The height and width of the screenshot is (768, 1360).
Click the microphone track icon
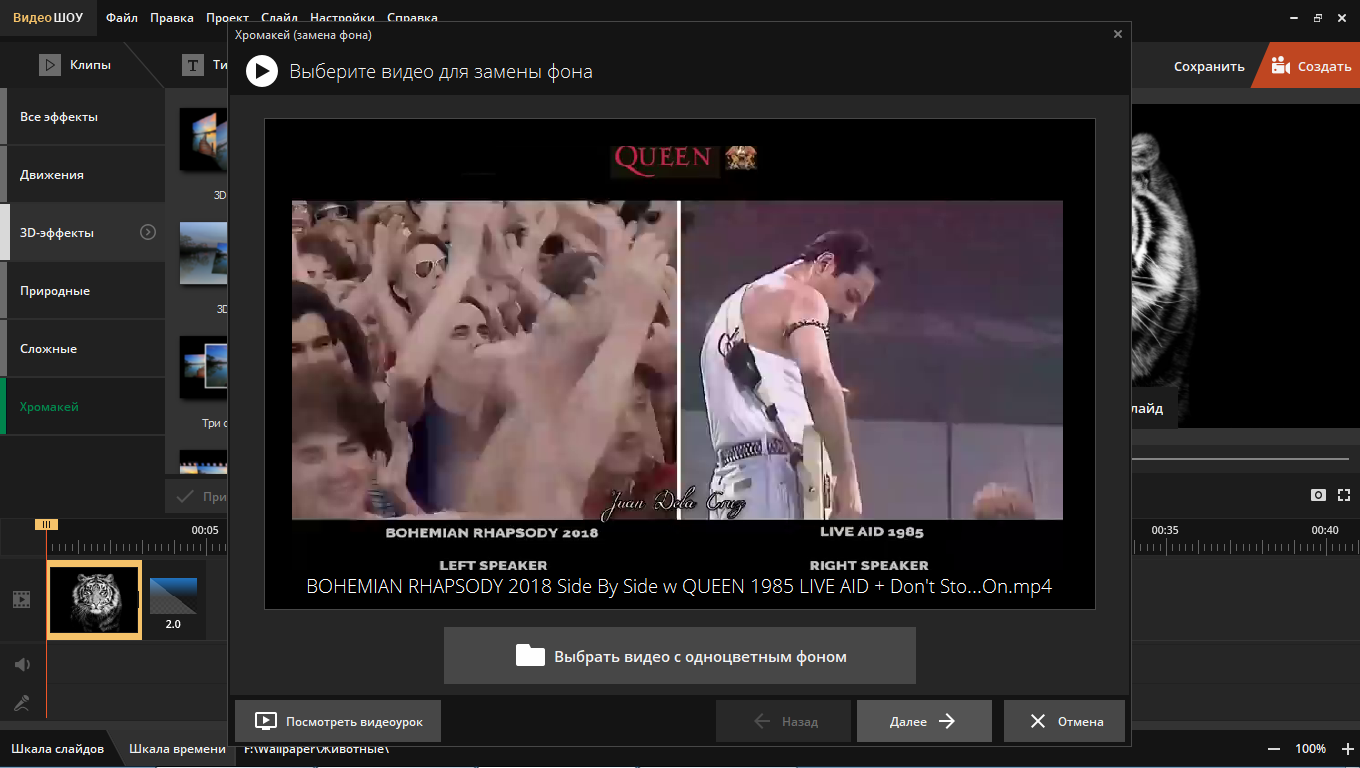pos(21,703)
